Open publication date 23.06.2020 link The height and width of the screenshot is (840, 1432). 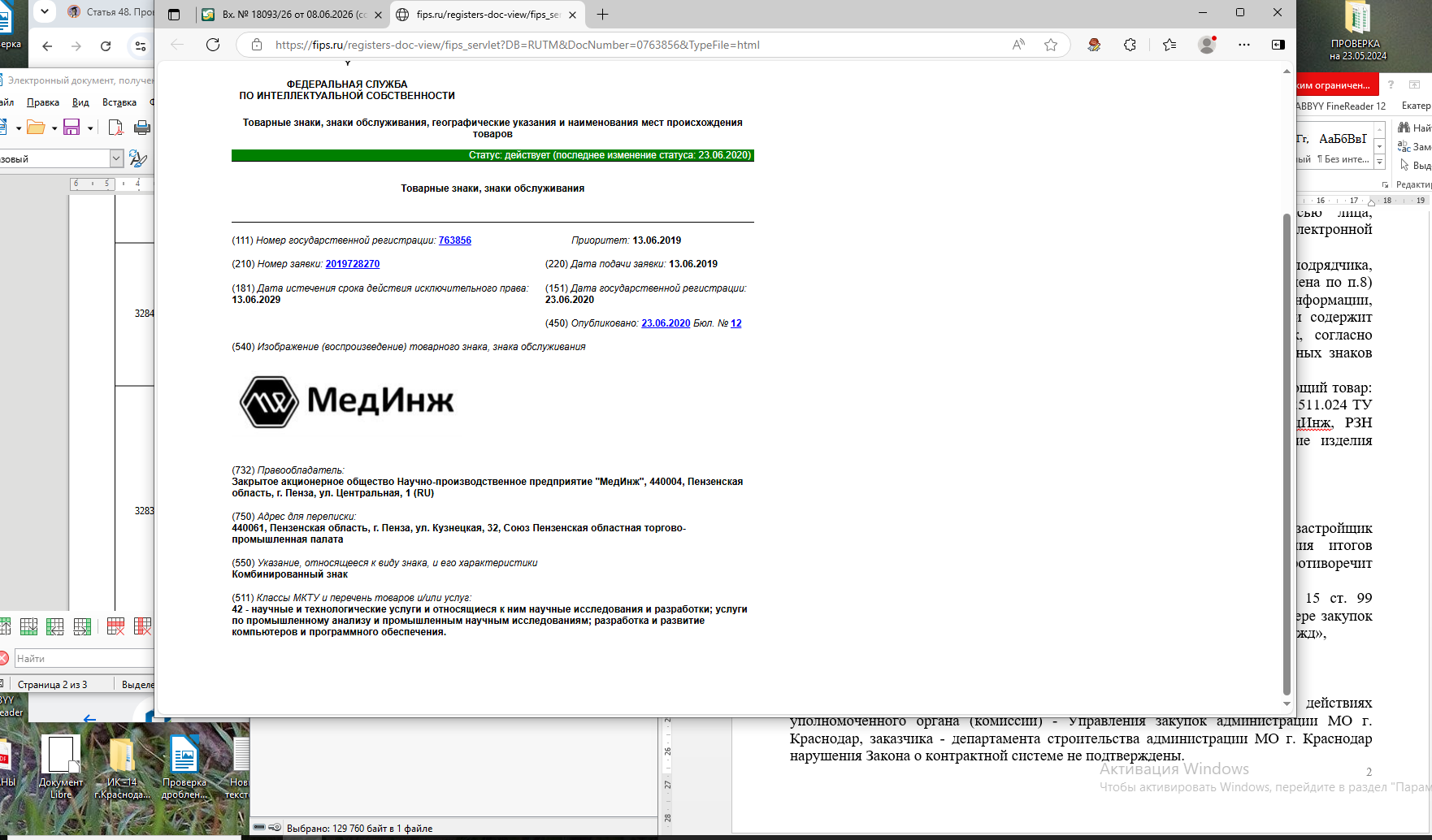point(666,323)
